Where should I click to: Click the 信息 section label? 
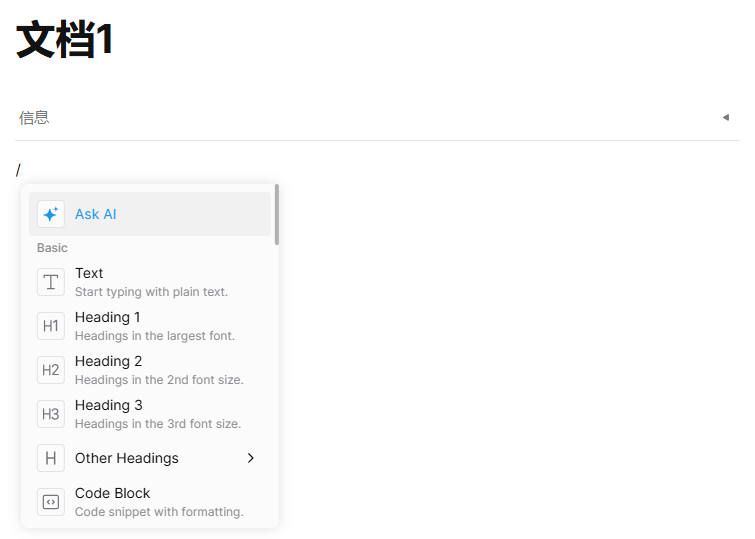(34, 118)
